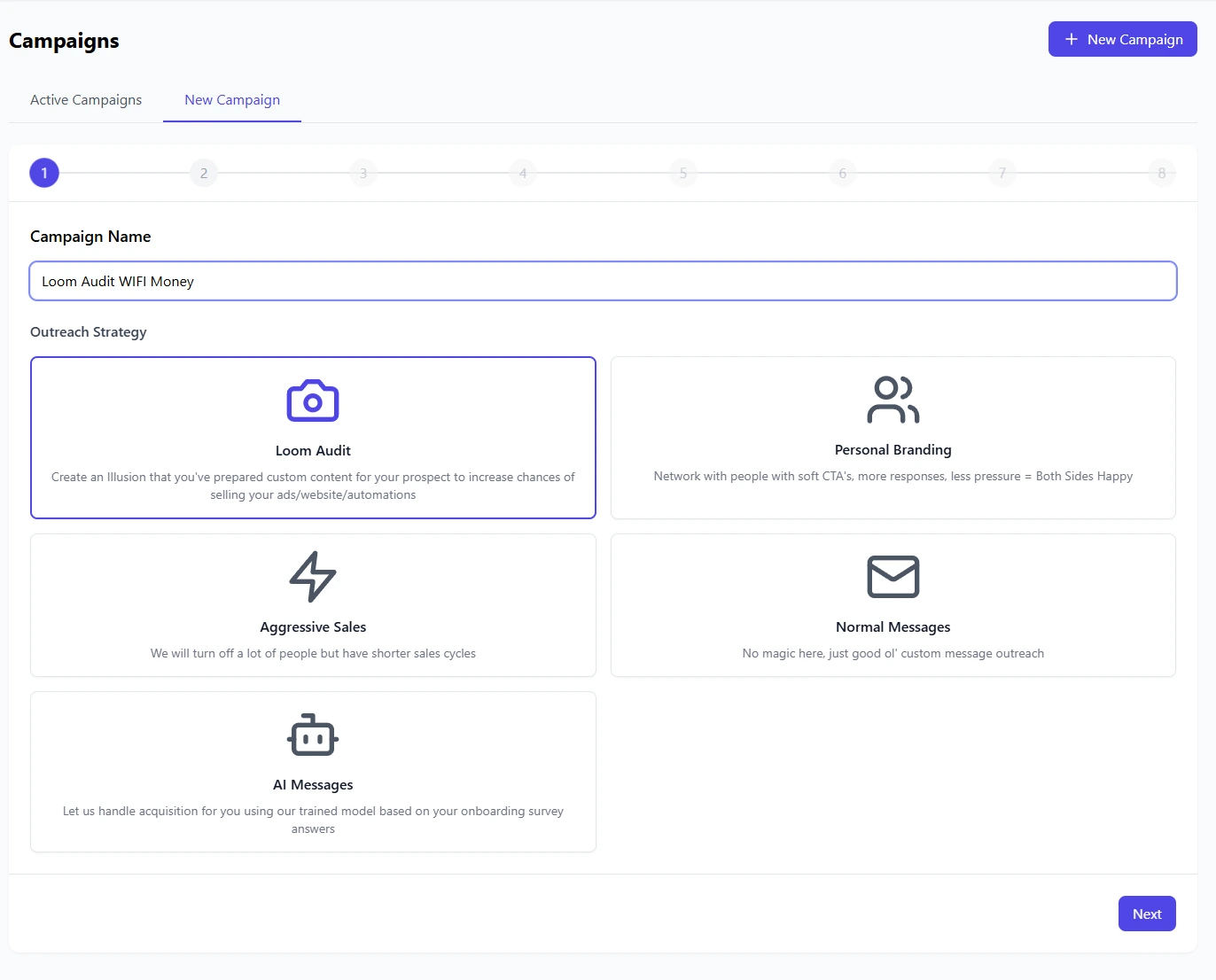Open the New Campaign tab
The height and width of the screenshot is (980, 1216).
[232, 100]
